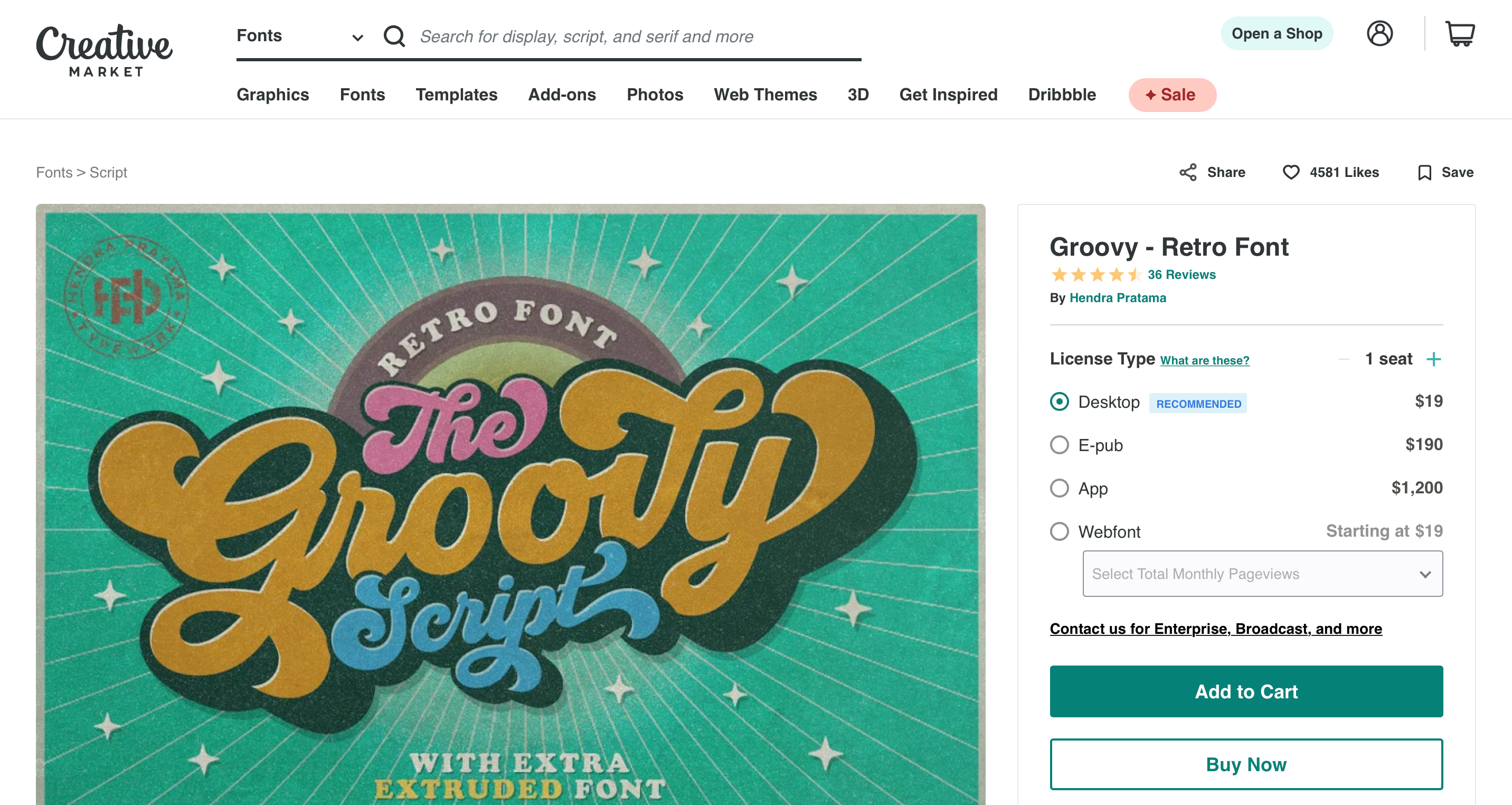The image size is (1512, 805).
Task: Browse the Sale section
Action: click(x=1172, y=95)
